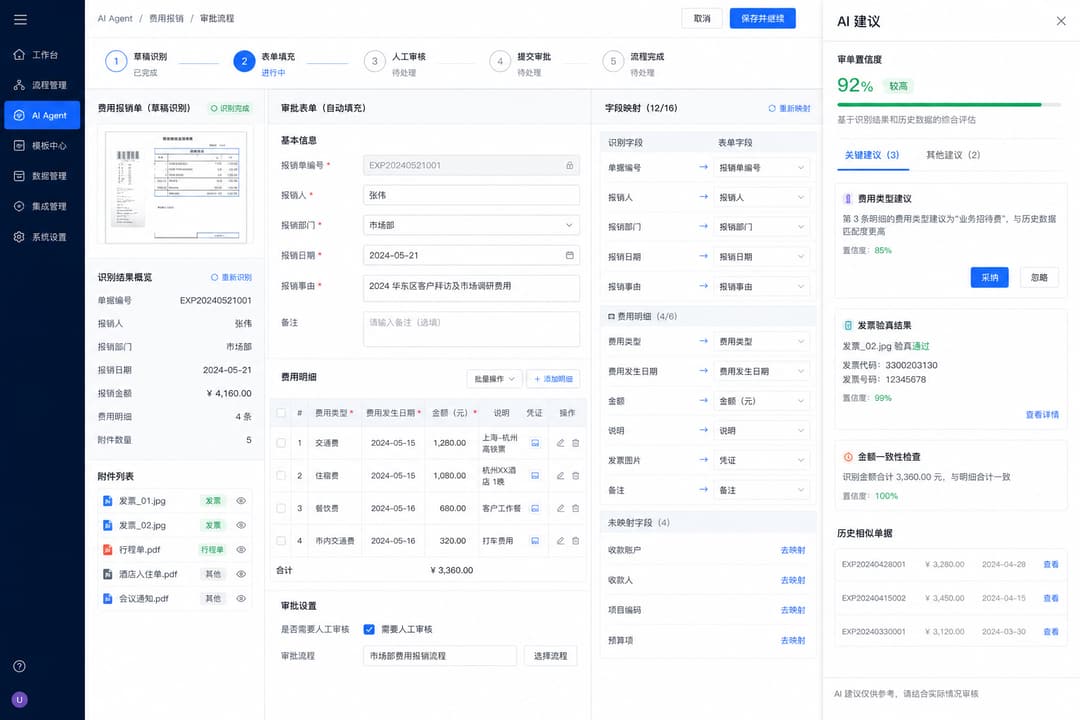Click 去映射 for 收款账户
This screenshot has height=720, width=1080.
pos(793,550)
